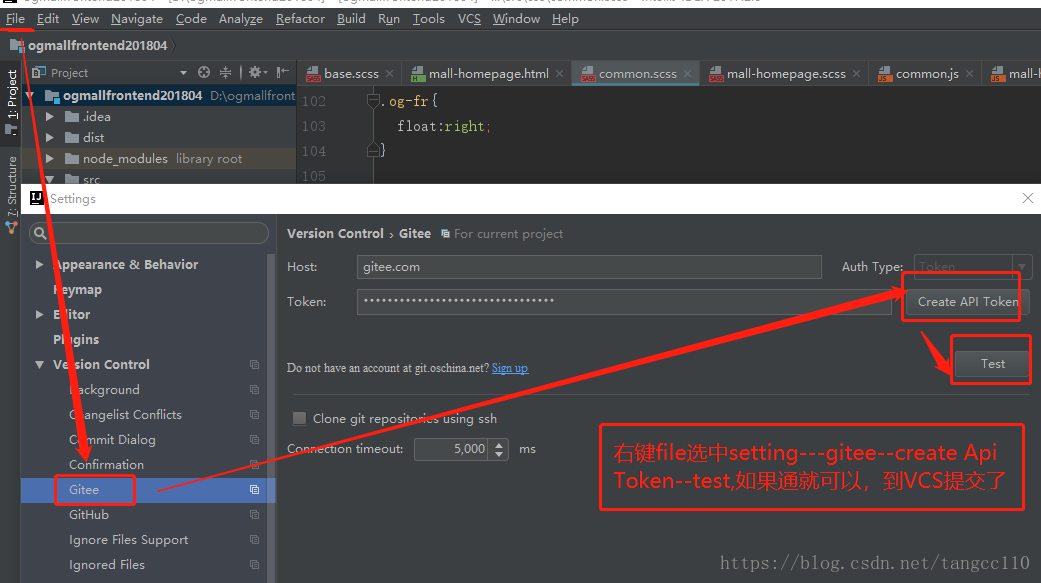Click the collapse all icon in Project panel
This screenshot has height=583, width=1041.
[x=226, y=72]
